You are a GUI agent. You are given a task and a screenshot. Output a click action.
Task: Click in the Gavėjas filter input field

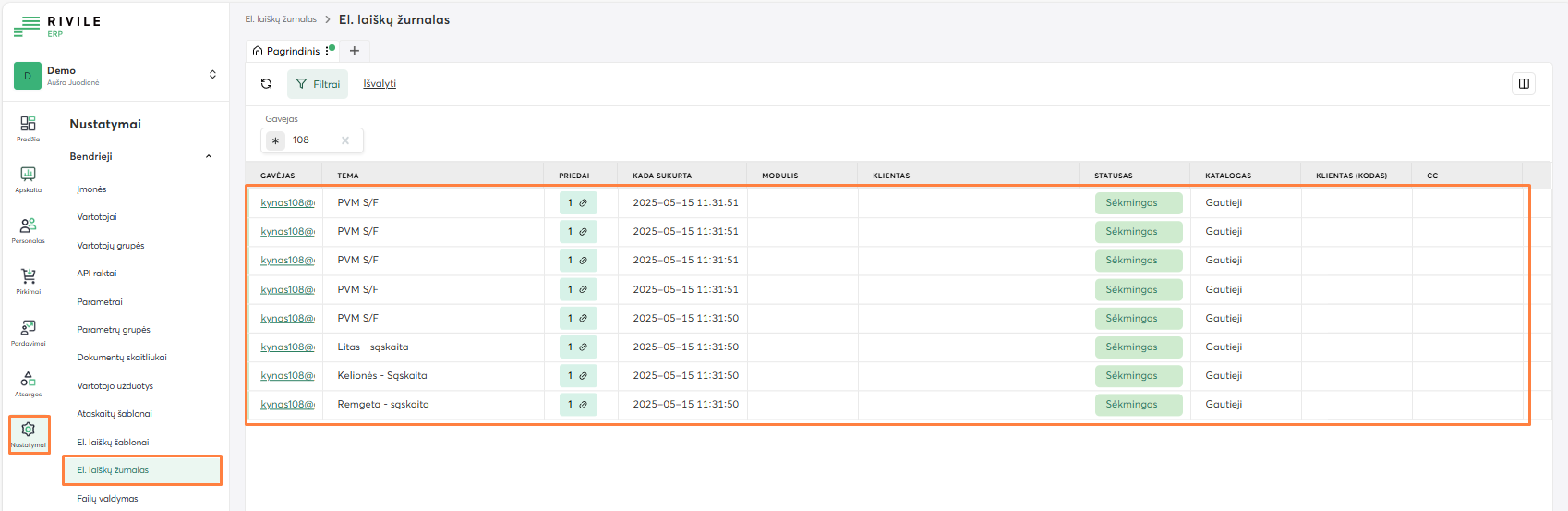(x=312, y=140)
